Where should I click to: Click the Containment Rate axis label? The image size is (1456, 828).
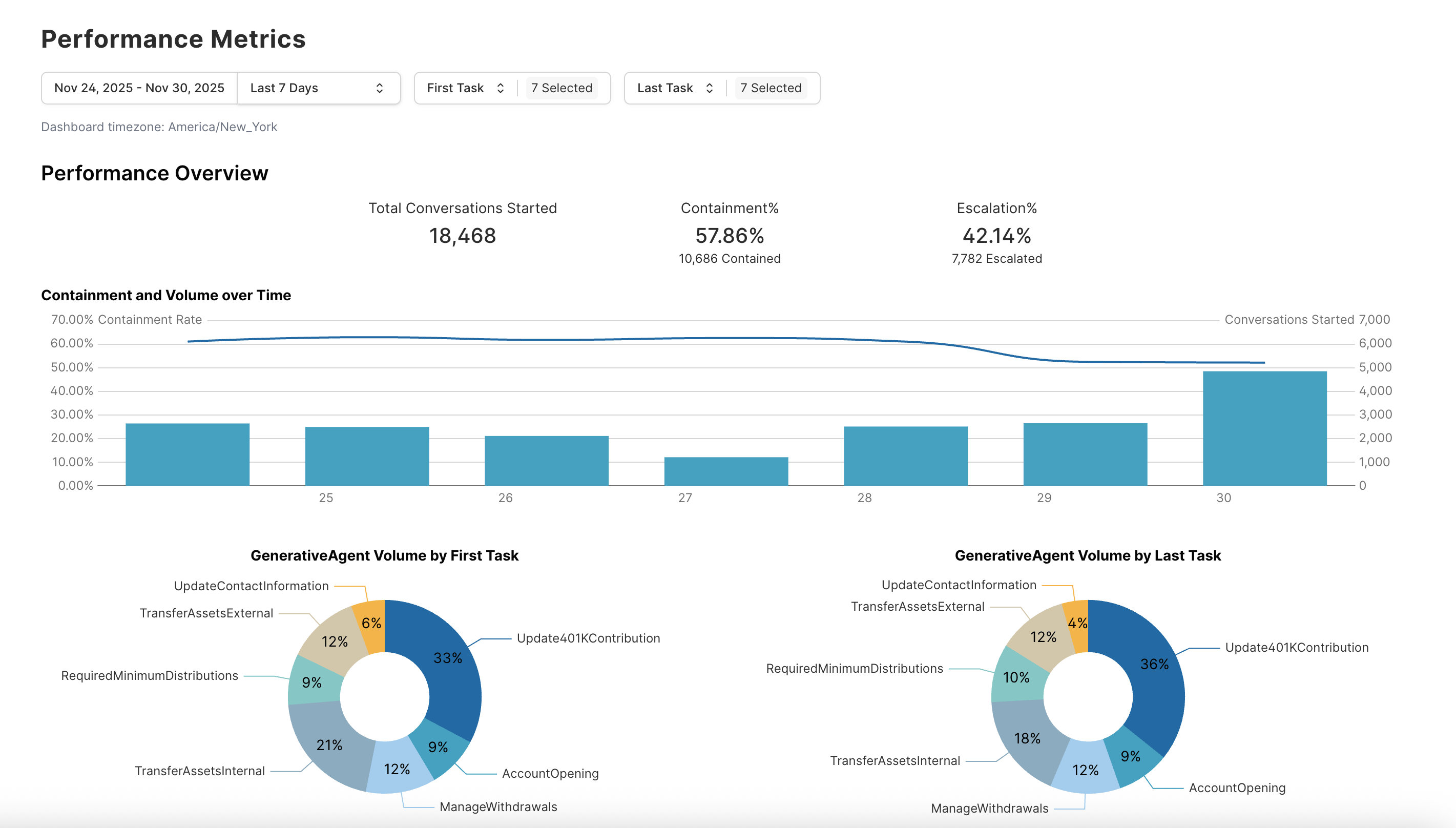click(x=150, y=320)
